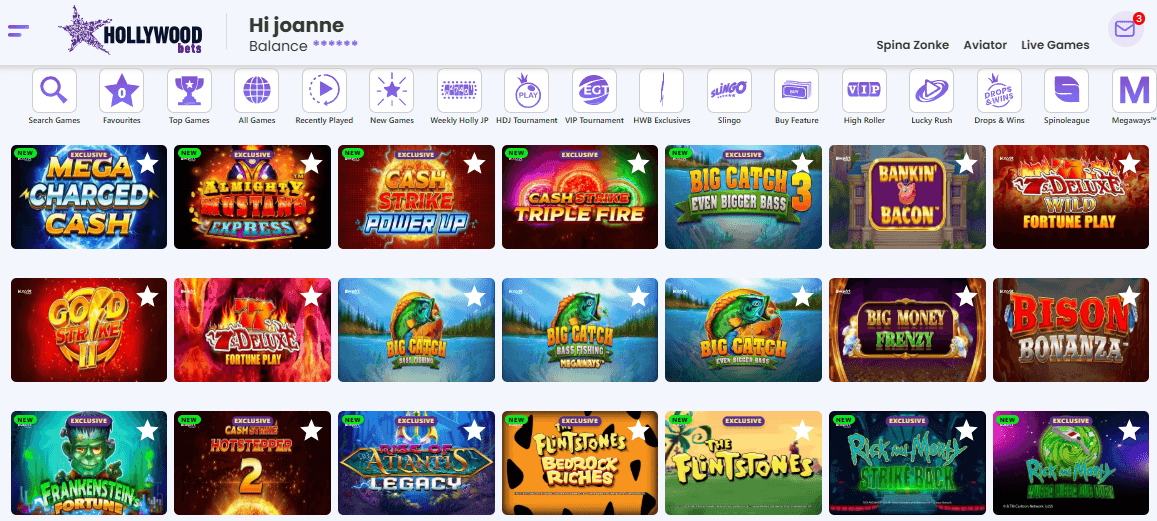Screen dimensions: 1157x521
Task: Click the Hi joanne greeting
Action: pyautogui.click(x=297, y=26)
